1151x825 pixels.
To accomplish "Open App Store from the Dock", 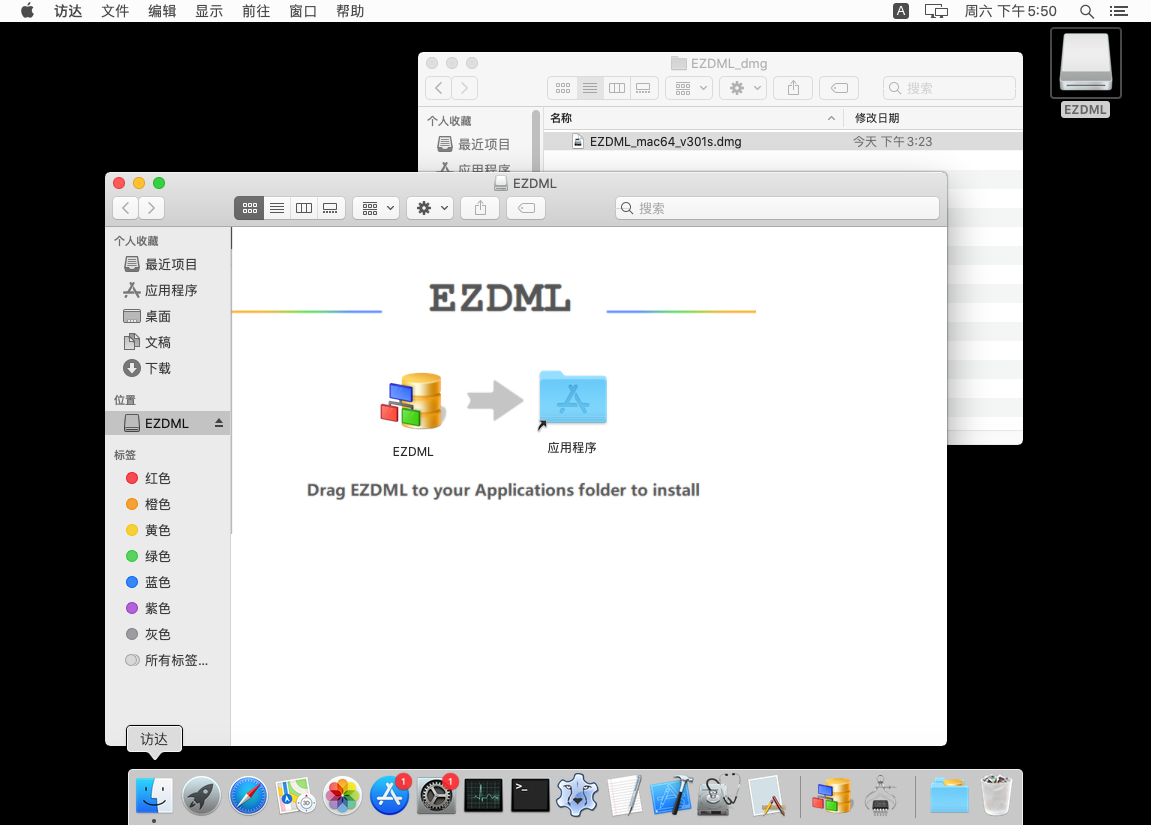I will coord(390,796).
